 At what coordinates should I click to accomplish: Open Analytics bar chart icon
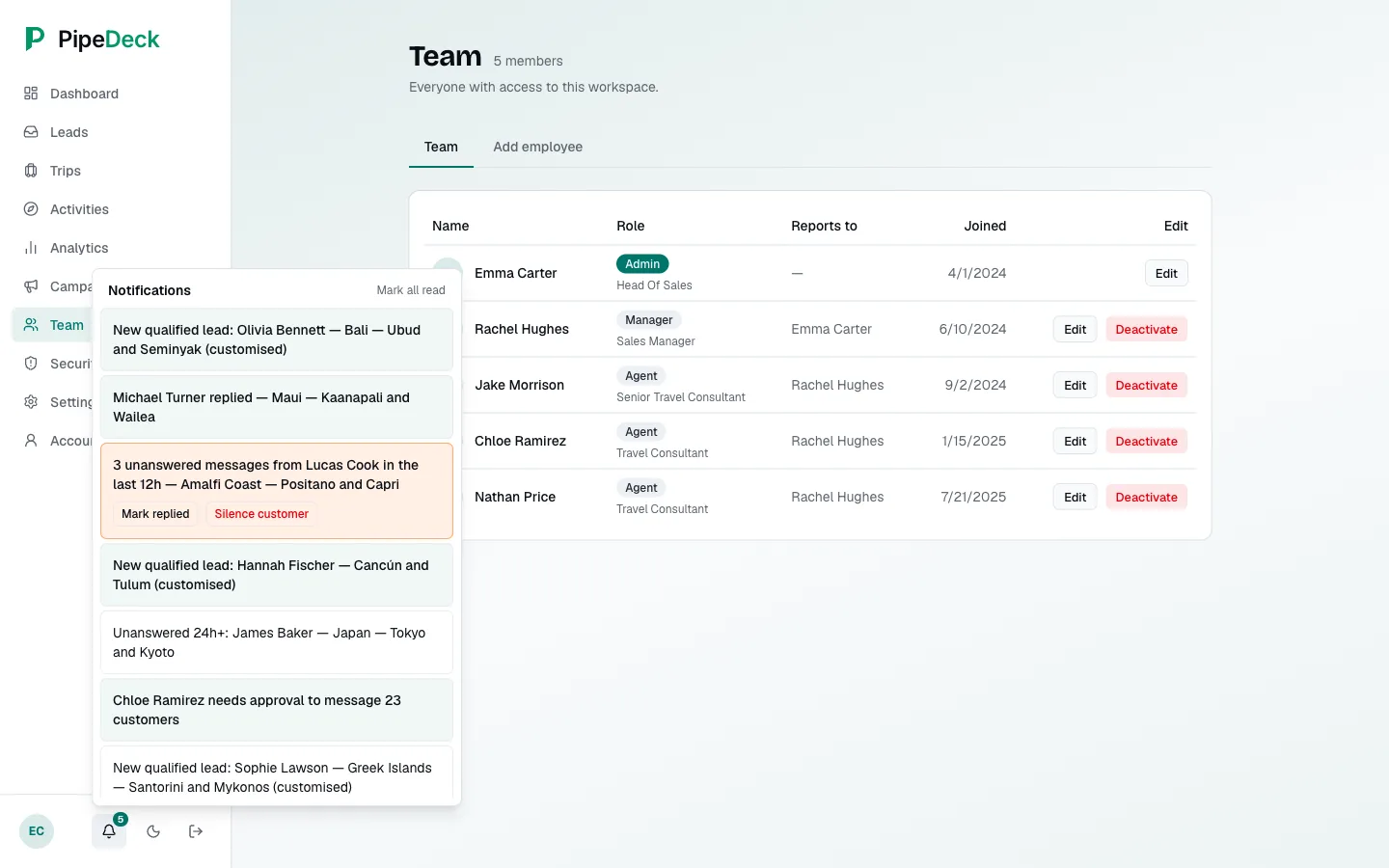click(x=31, y=248)
